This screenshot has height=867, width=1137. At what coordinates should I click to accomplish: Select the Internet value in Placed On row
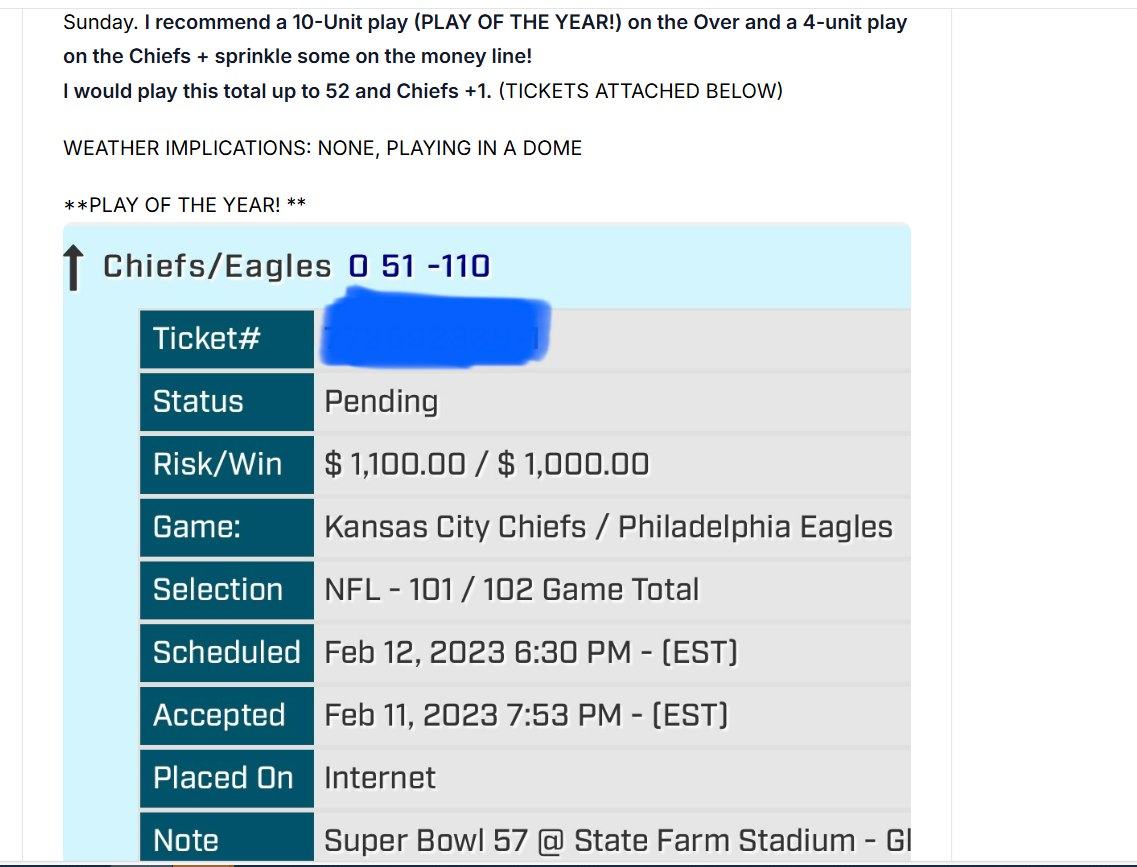click(380, 778)
